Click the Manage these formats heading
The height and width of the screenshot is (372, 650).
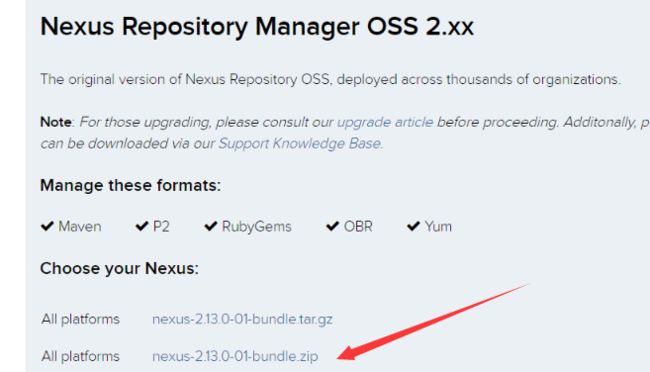(131, 185)
